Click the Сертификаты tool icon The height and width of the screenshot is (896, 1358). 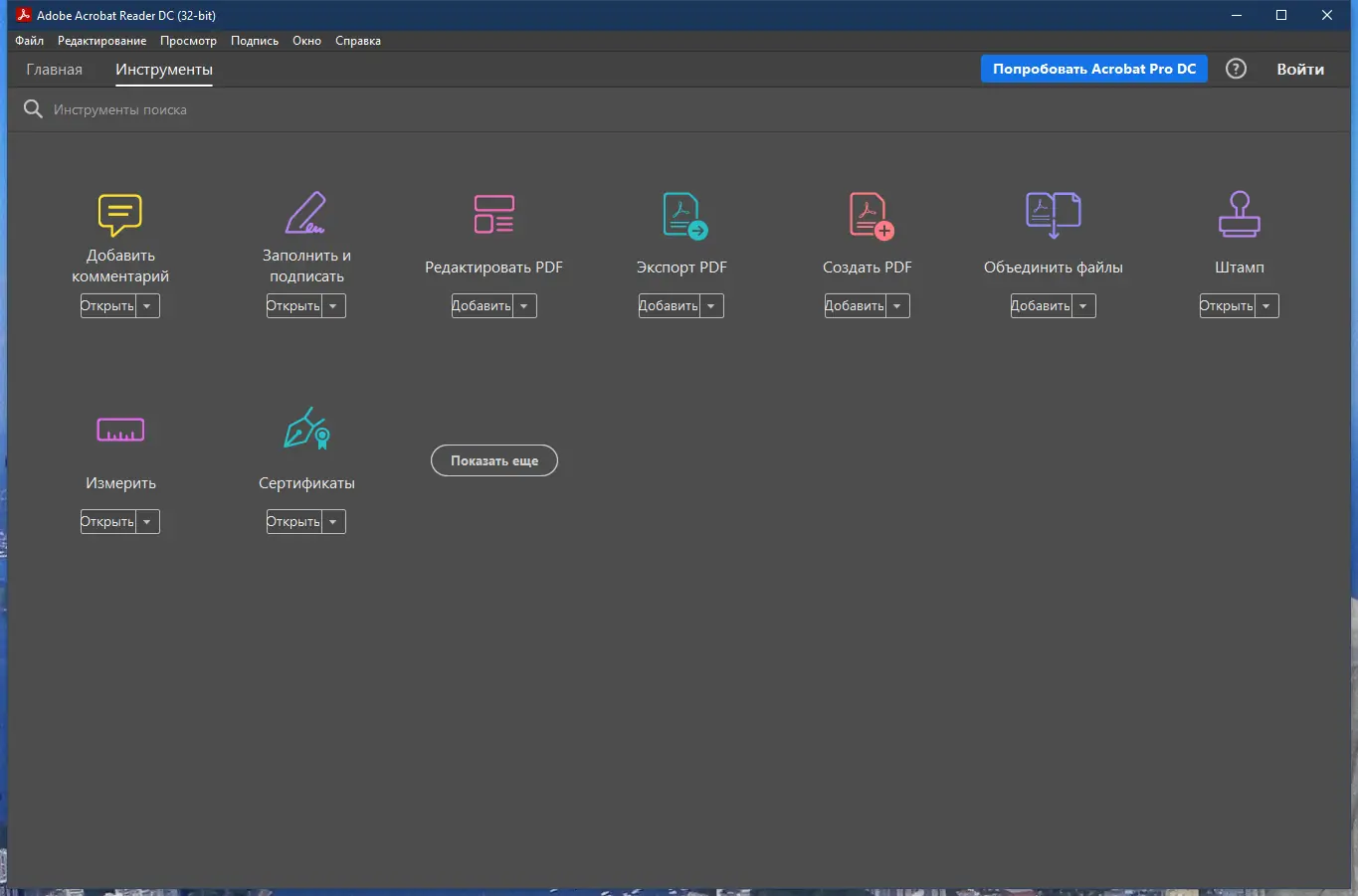305,430
